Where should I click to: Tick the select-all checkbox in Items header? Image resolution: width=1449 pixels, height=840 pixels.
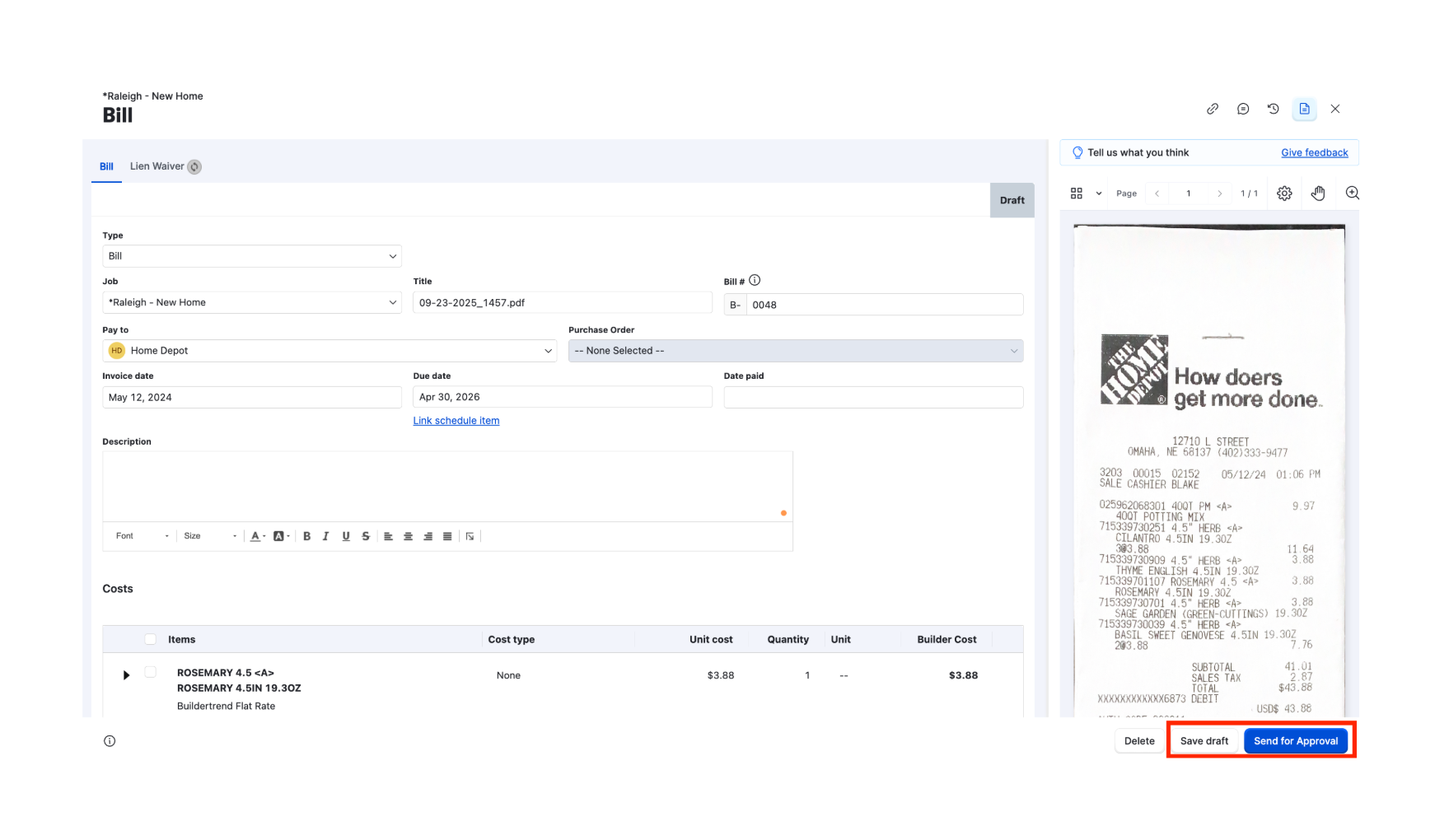pyautogui.click(x=150, y=639)
